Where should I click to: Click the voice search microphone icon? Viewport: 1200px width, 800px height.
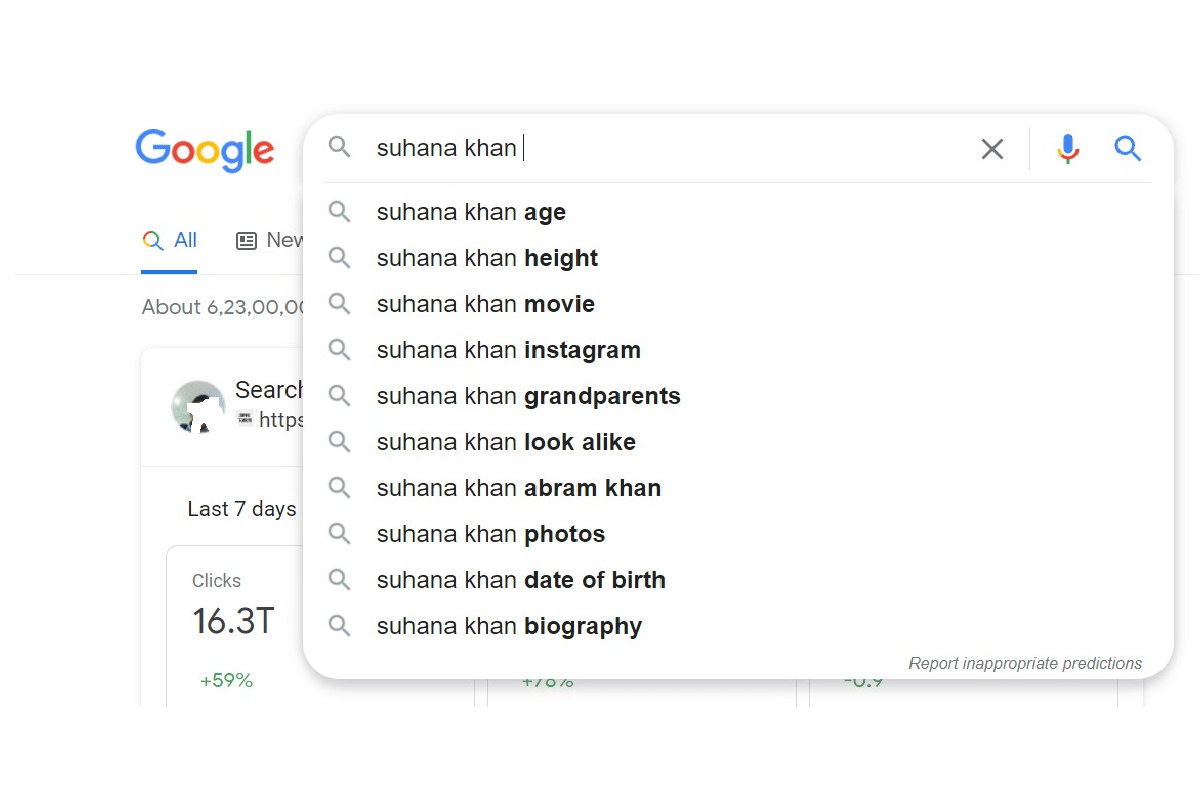tap(1068, 149)
